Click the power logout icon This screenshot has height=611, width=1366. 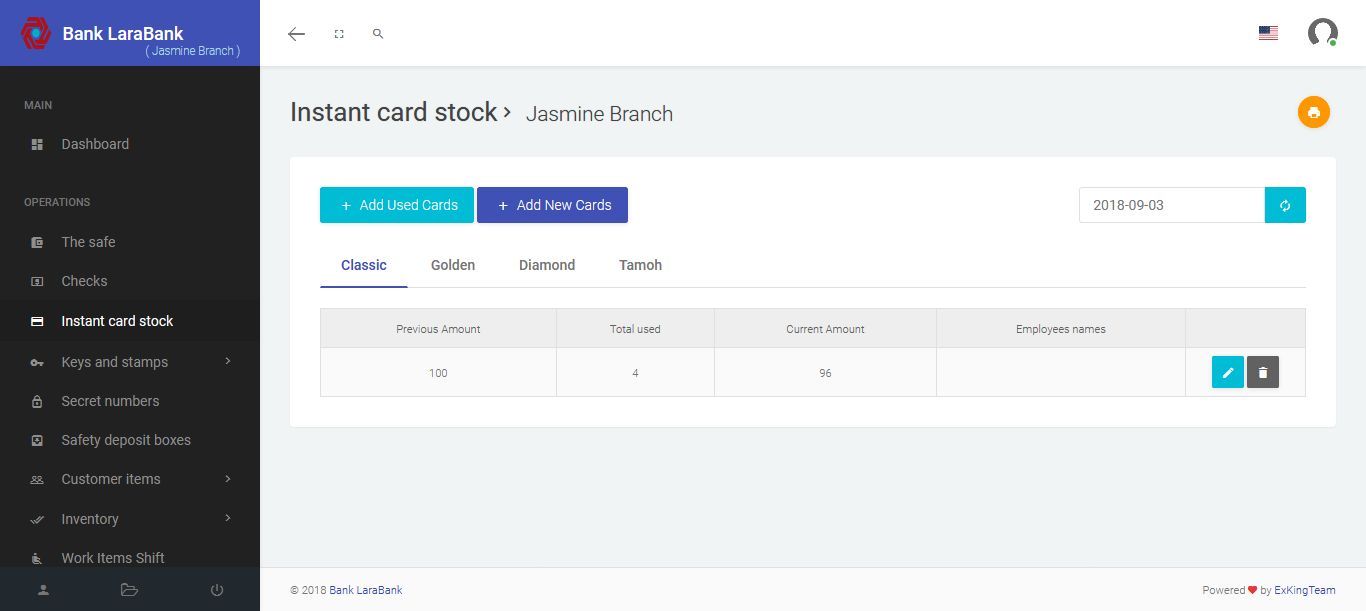217,590
